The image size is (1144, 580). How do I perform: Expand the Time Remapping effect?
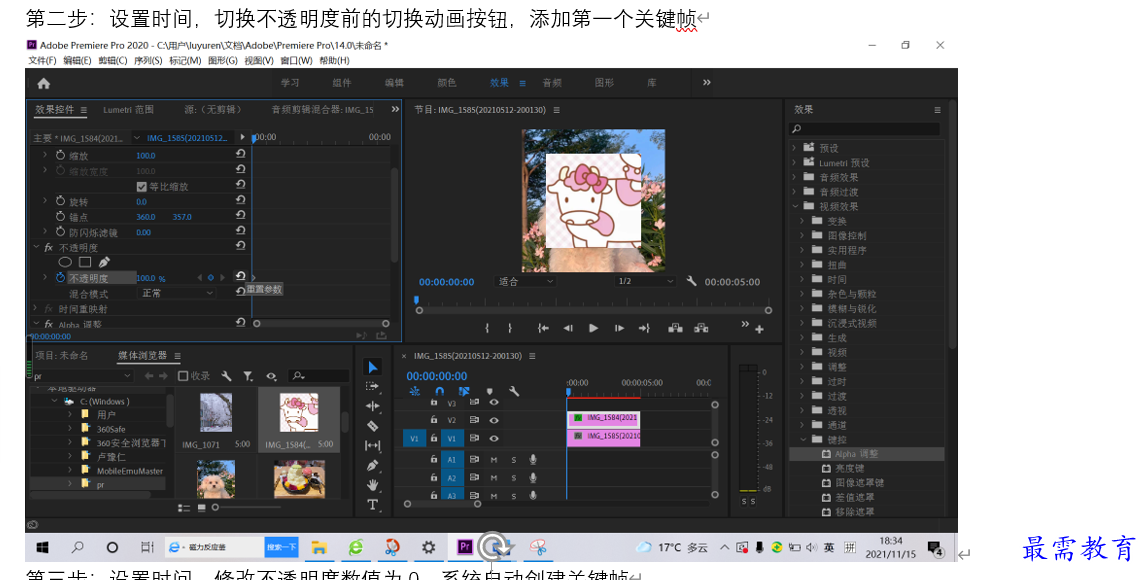point(36,309)
